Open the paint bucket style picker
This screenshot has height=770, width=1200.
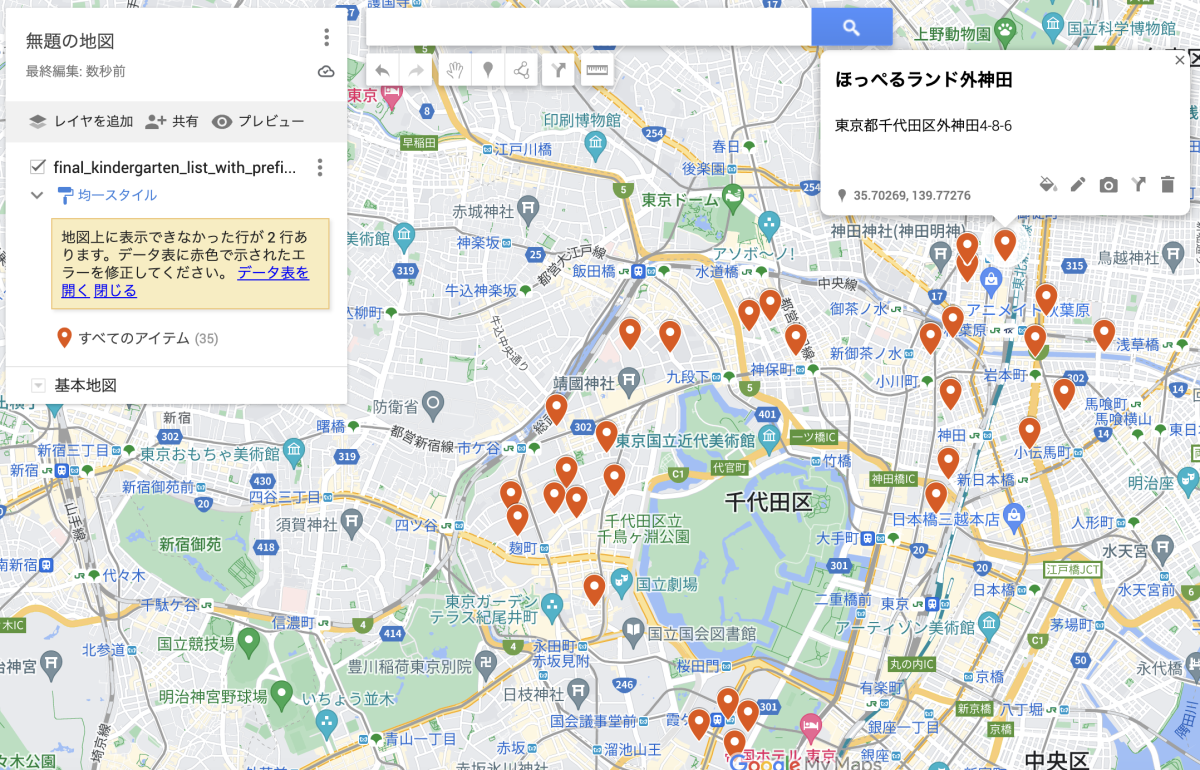[x=1047, y=184]
